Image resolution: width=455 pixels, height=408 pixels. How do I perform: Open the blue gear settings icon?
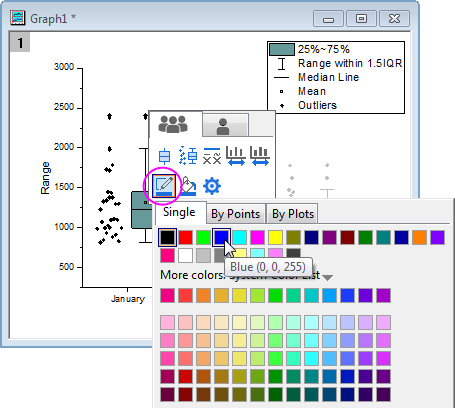pos(212,186)
